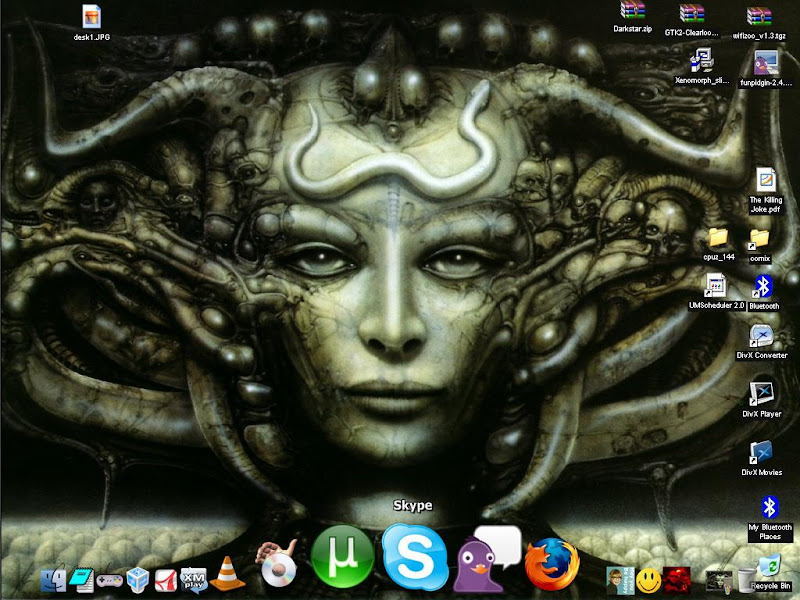The image size is (800, 600).
Task: Open The Killing Joke.pdf file
Action: point(766,190)
